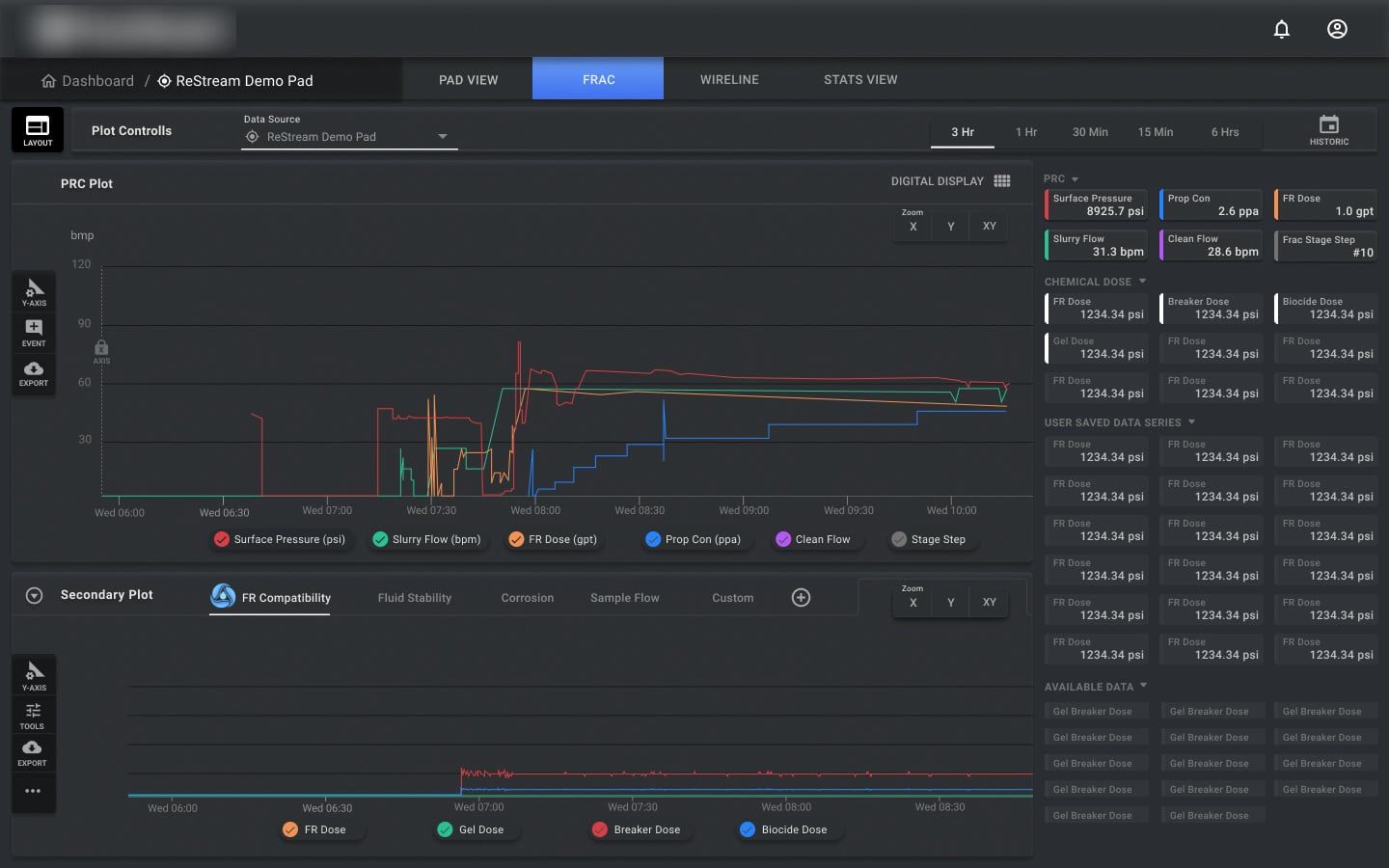Open the Data Source dropdown
This screenshot has height=868, width=1389.
click(x=349, y=137)
